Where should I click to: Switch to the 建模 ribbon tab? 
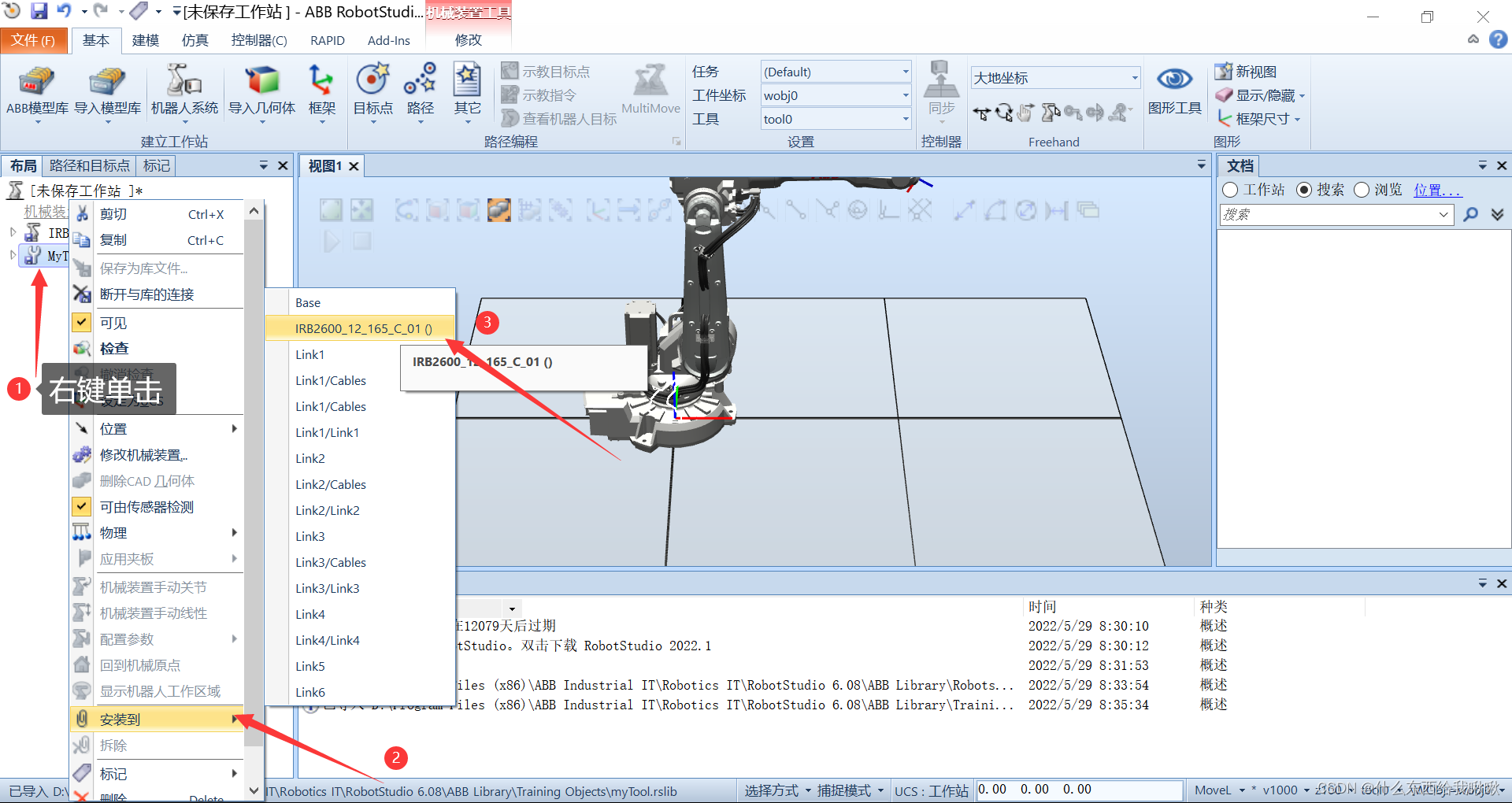click(145, 40)
